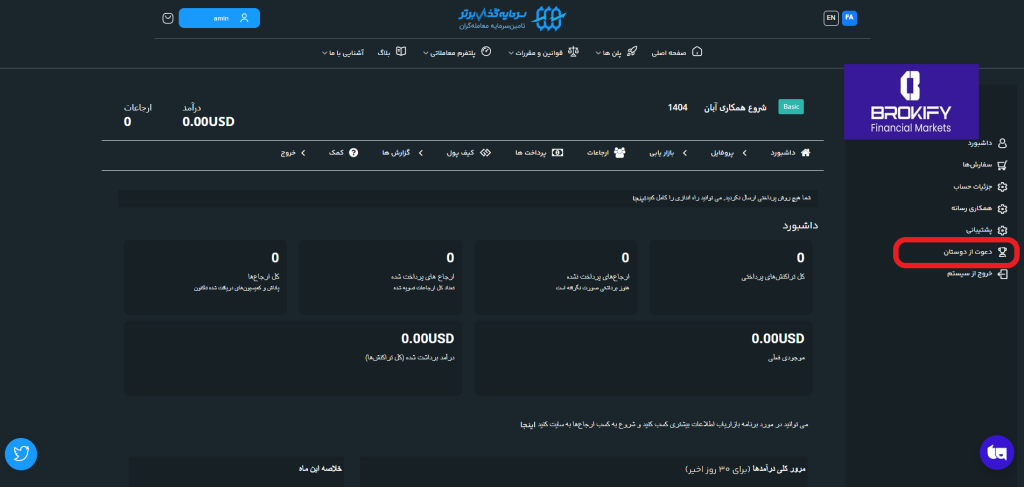
Task: Click the logout icon for خروج از سیستم
Action: coord(1003,274)
